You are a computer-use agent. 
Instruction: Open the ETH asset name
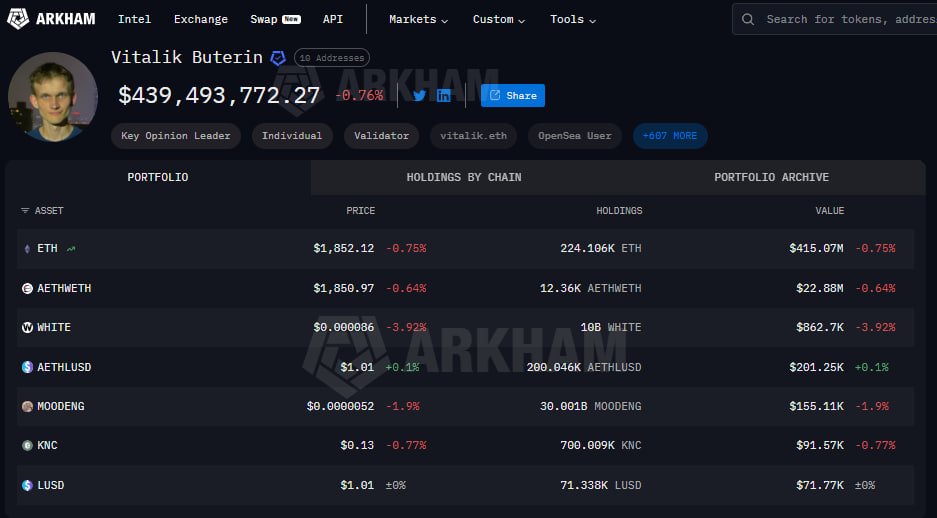pos(47,249)
